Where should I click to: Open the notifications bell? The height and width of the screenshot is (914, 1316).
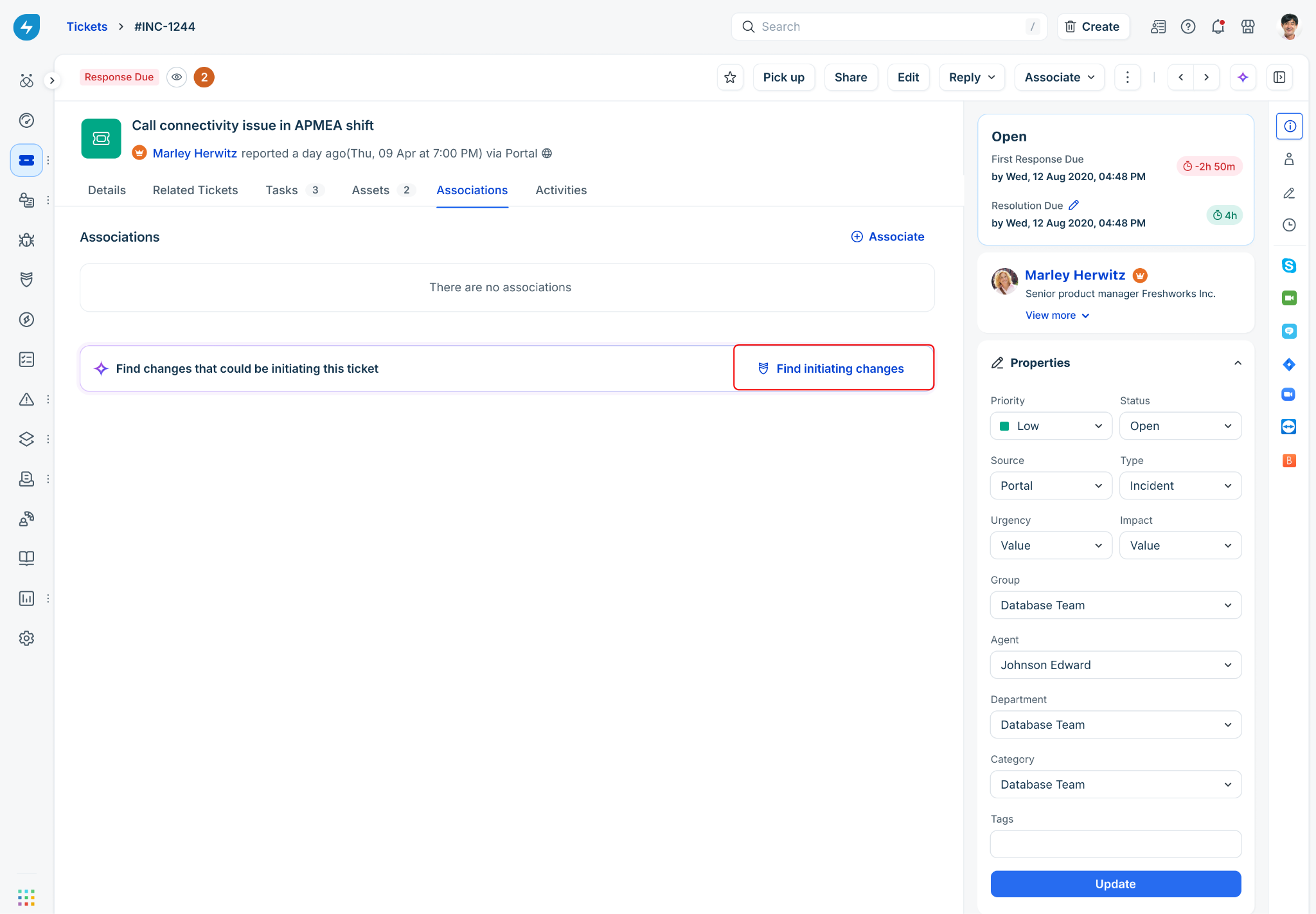(x=1218, y=26)
